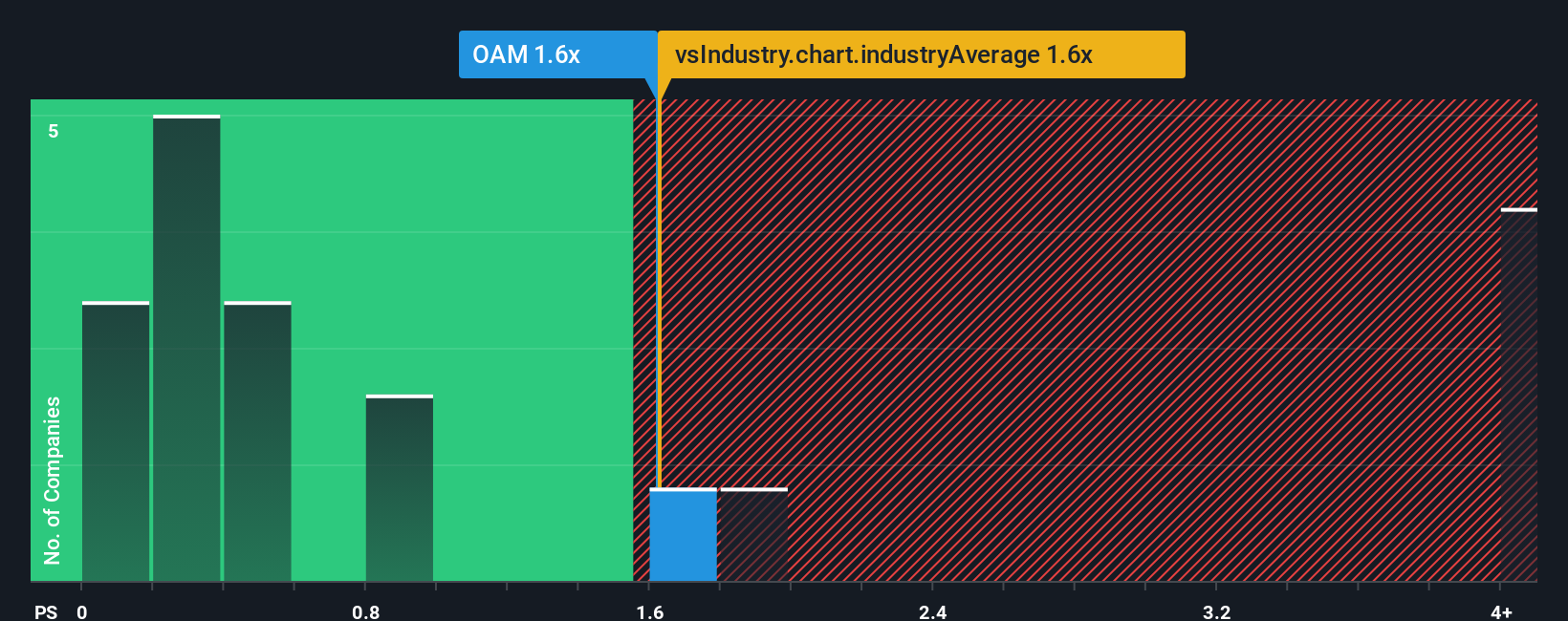This screenshot has width=1568, height=621.
Task: Select the first histogram bar at PS 0
Action: (x=116, y=441)
